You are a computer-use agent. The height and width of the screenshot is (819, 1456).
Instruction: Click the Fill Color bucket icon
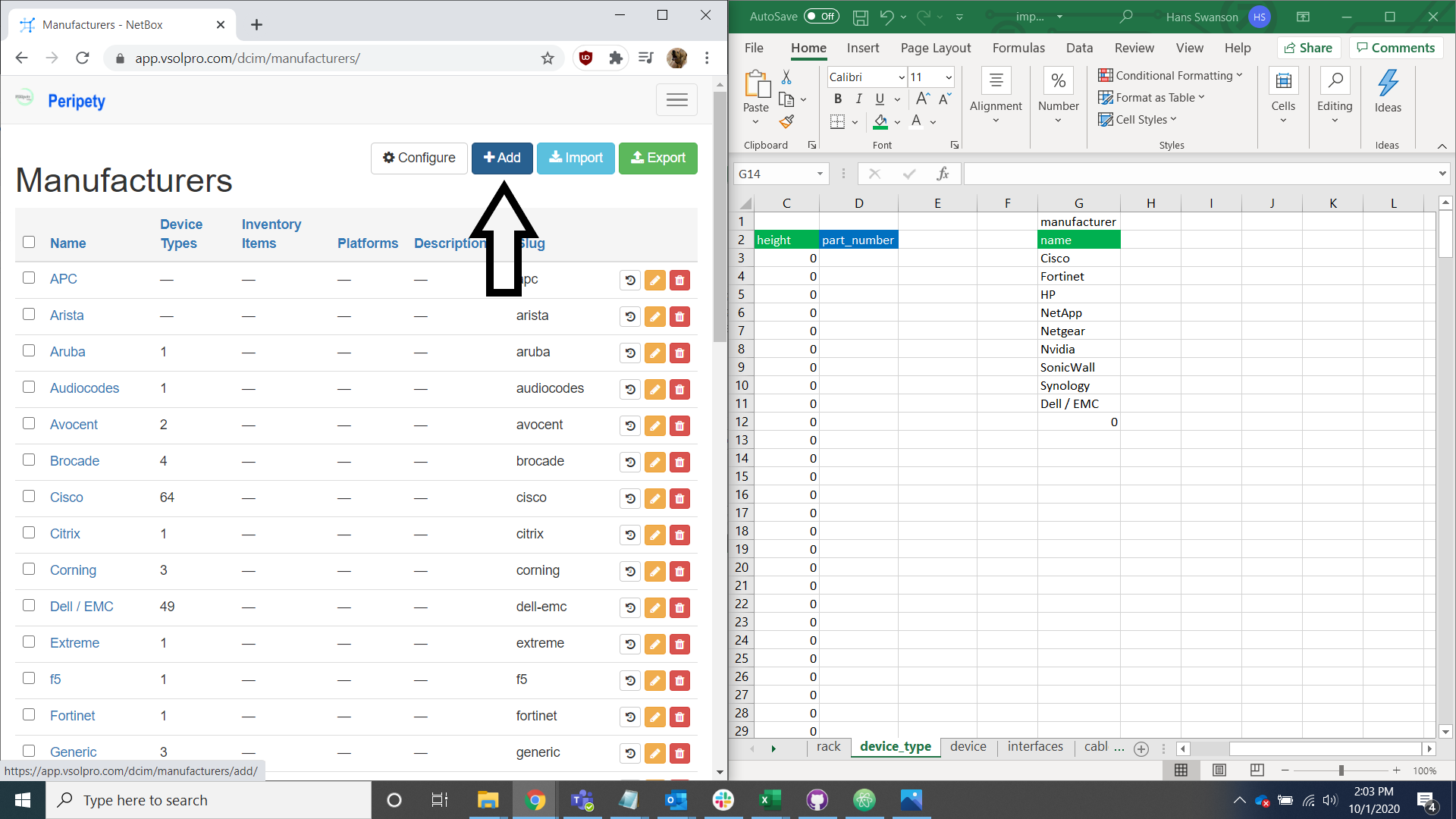tap(880, 121)
